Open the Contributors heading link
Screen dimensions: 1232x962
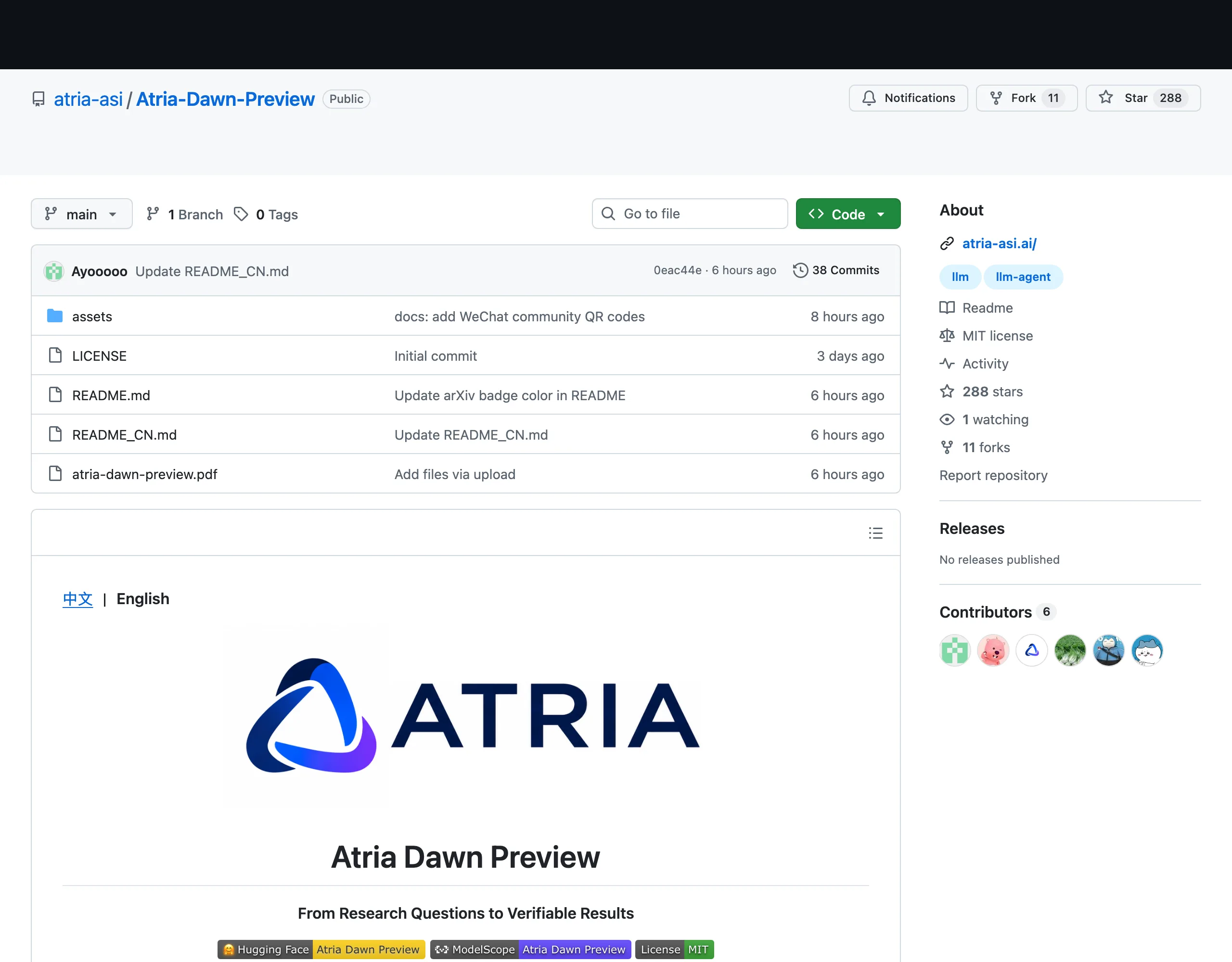(986, 612)
